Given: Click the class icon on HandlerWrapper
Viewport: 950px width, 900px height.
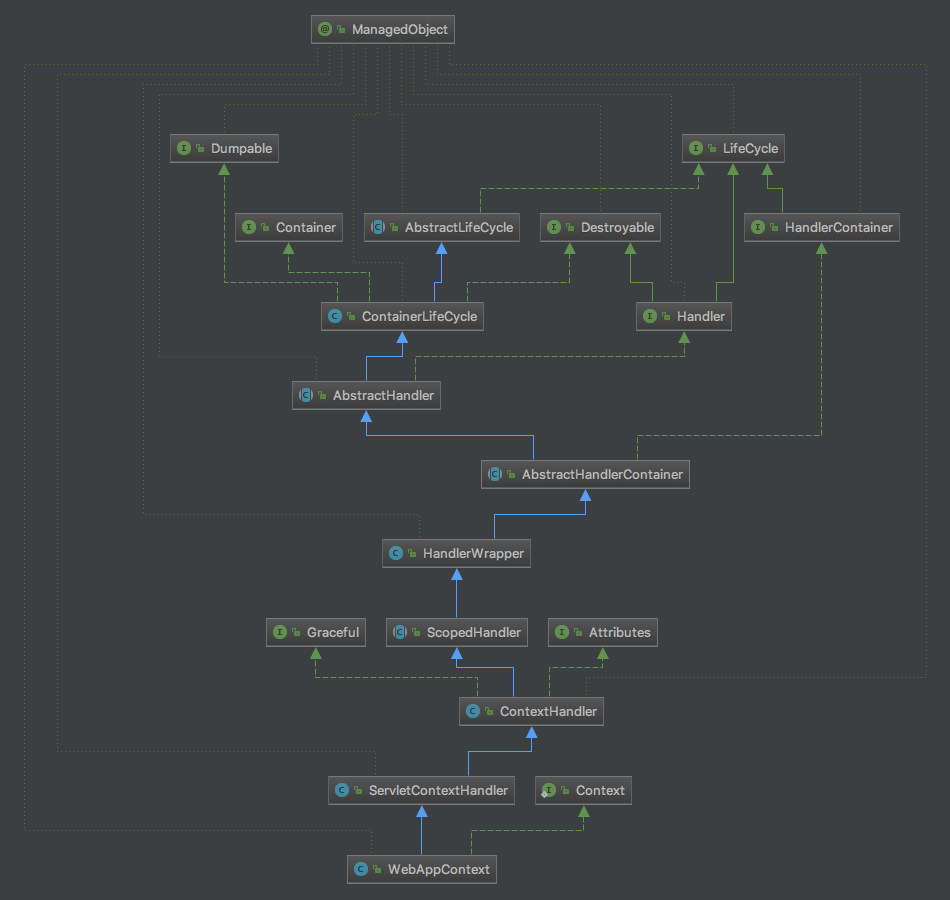Looking at the screenshot, I should [395, 553].
